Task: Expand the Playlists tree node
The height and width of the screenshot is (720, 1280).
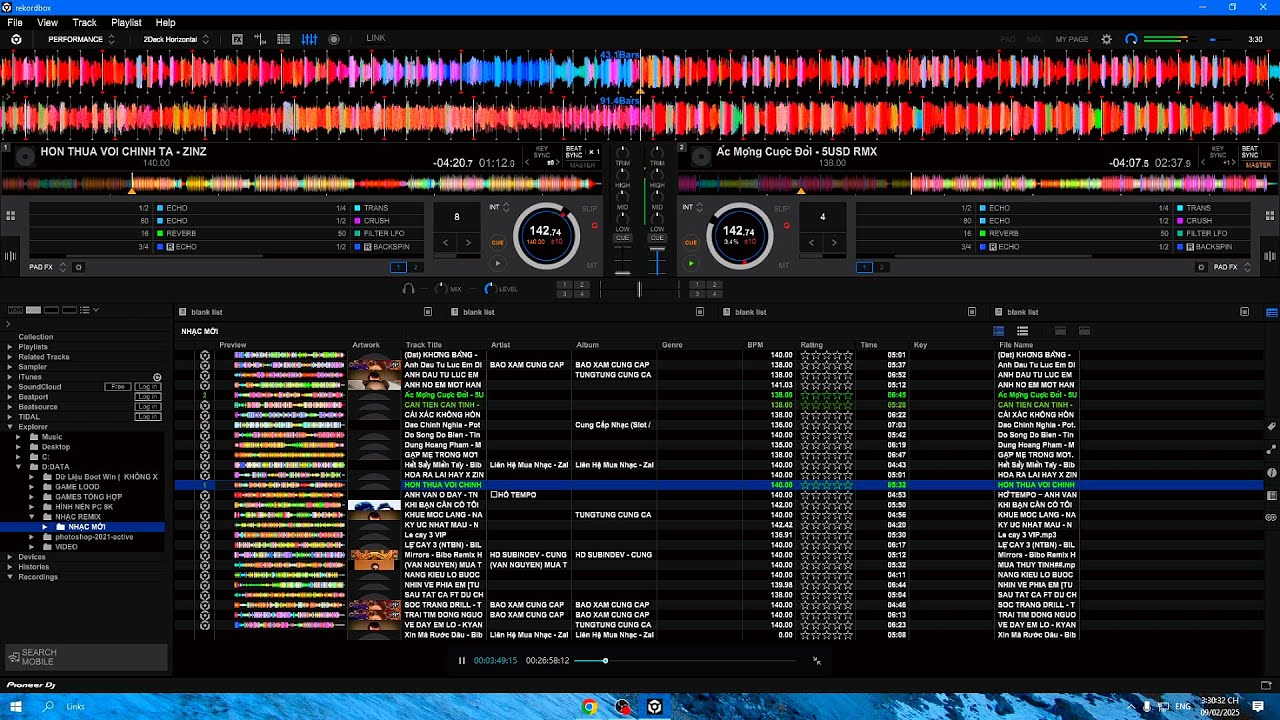Action: [10, 347]
